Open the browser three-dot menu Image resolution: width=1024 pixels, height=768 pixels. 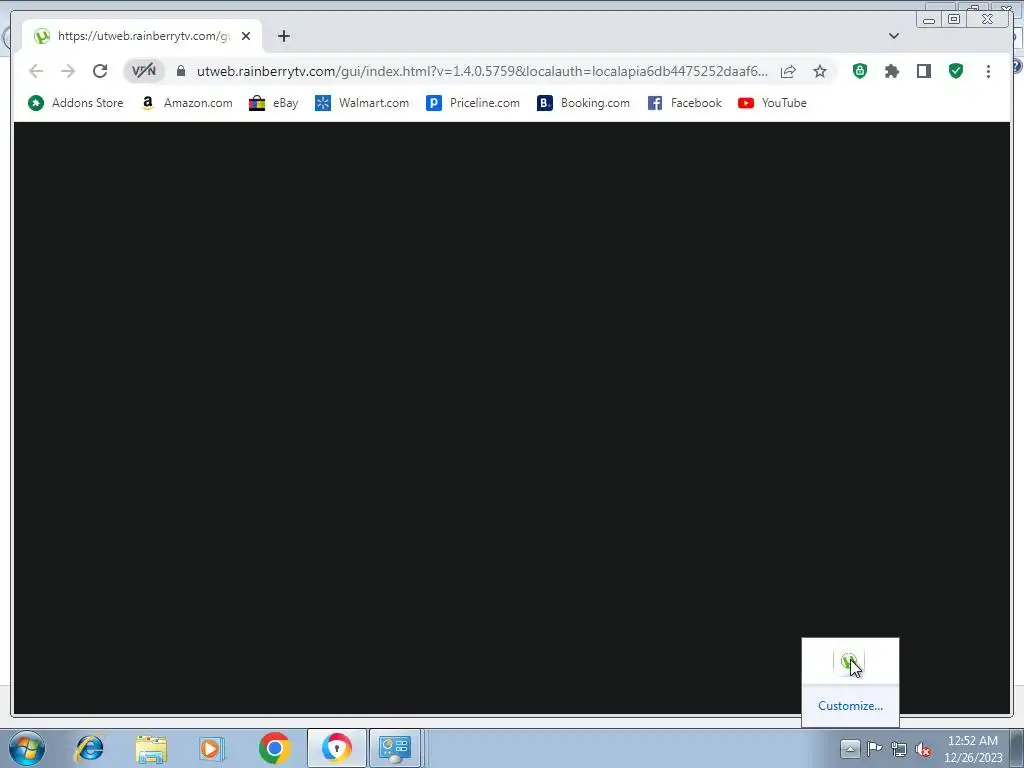(x=988, y=71)
